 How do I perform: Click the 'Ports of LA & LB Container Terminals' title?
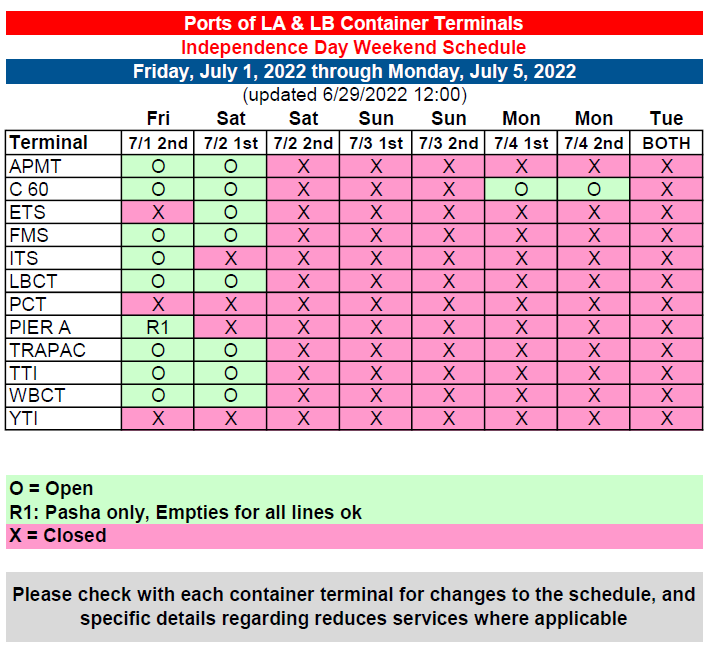tap(354, 23)
